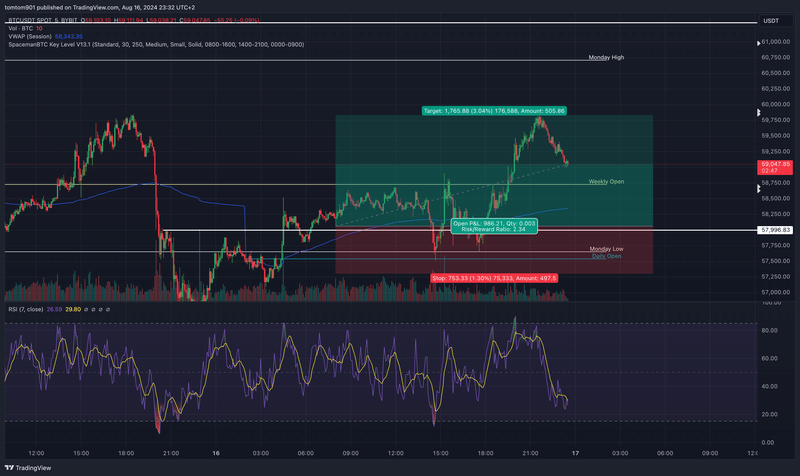The image size is (800, 476).
Task: Click the bold 16 date label on time axis
Action: [216, 453]
